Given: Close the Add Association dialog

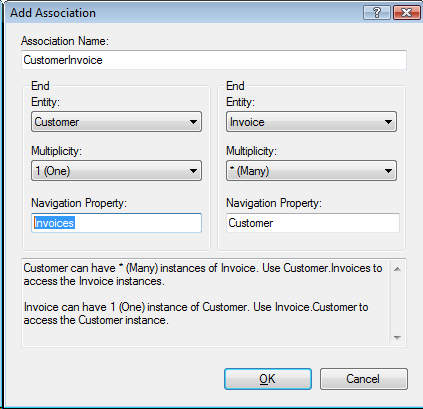Looking at the screenshot, I should [406, 13].
